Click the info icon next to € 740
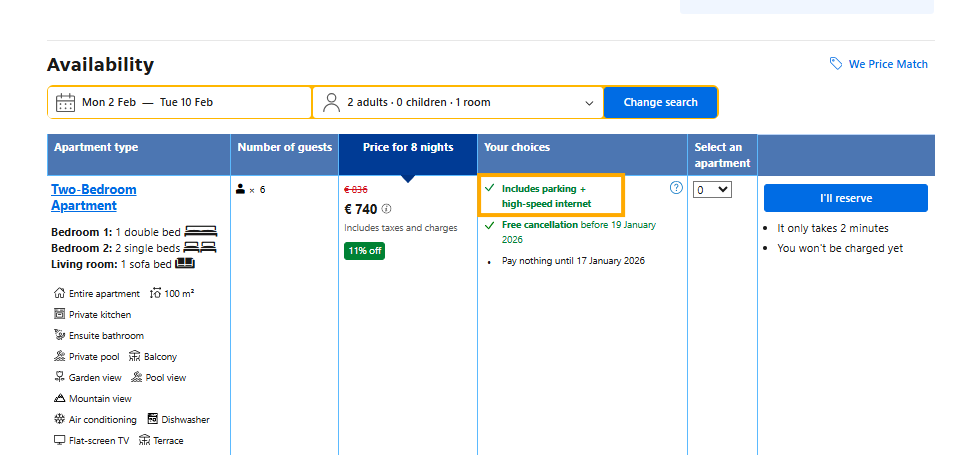 386,209
